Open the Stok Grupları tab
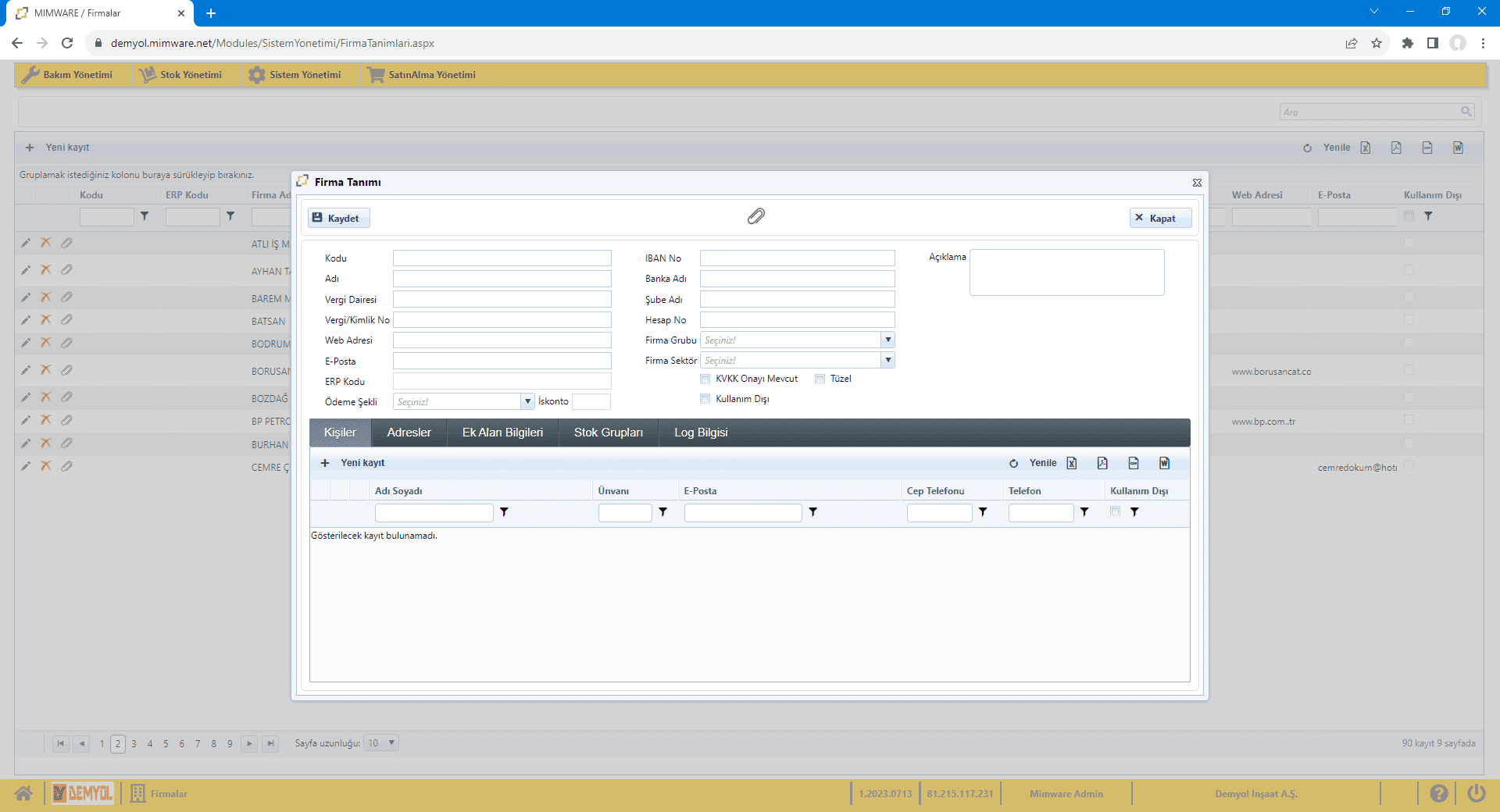 608,433
